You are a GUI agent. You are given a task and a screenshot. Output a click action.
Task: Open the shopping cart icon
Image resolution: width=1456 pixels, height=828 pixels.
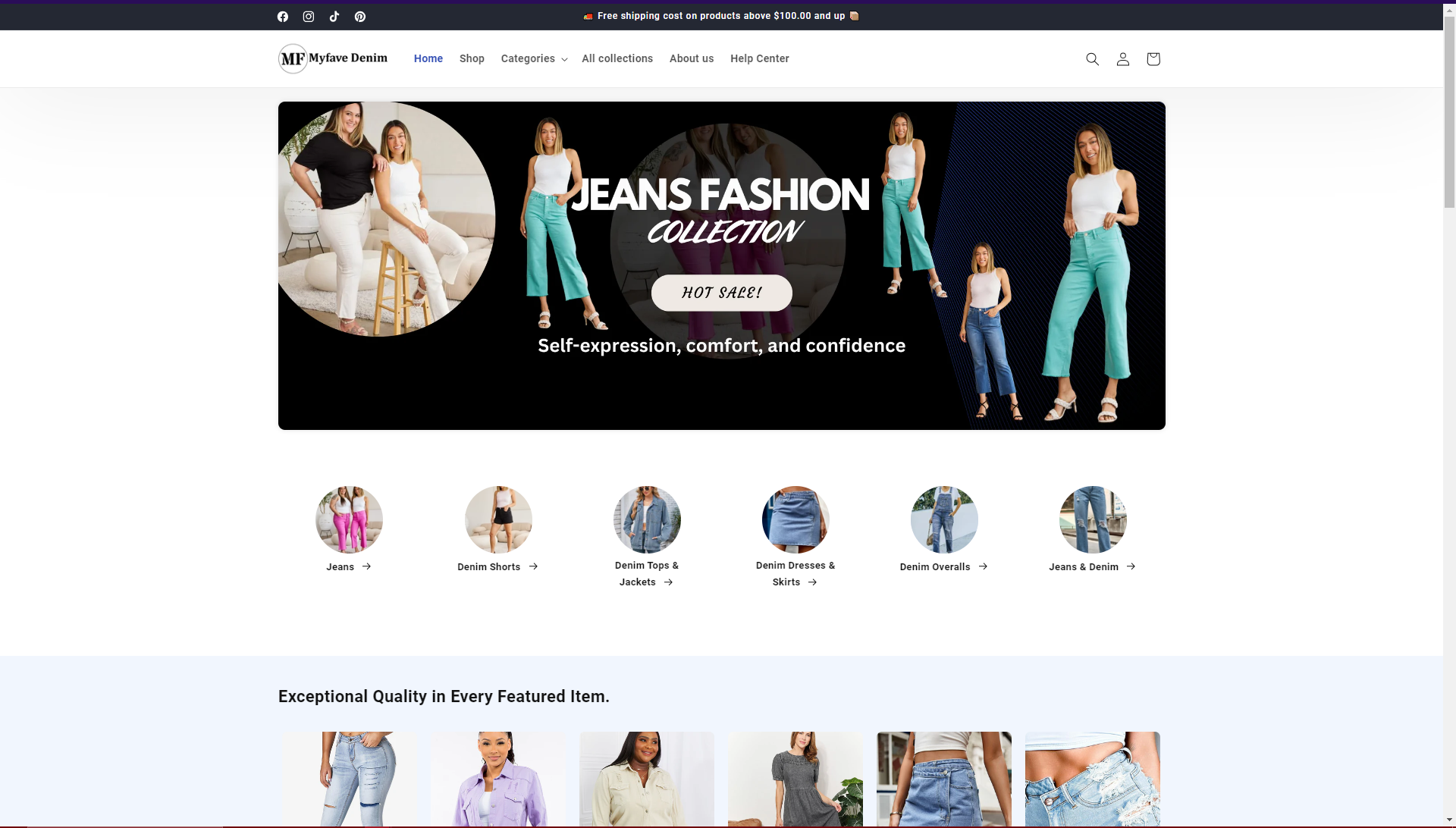[x=1153, y=59]
